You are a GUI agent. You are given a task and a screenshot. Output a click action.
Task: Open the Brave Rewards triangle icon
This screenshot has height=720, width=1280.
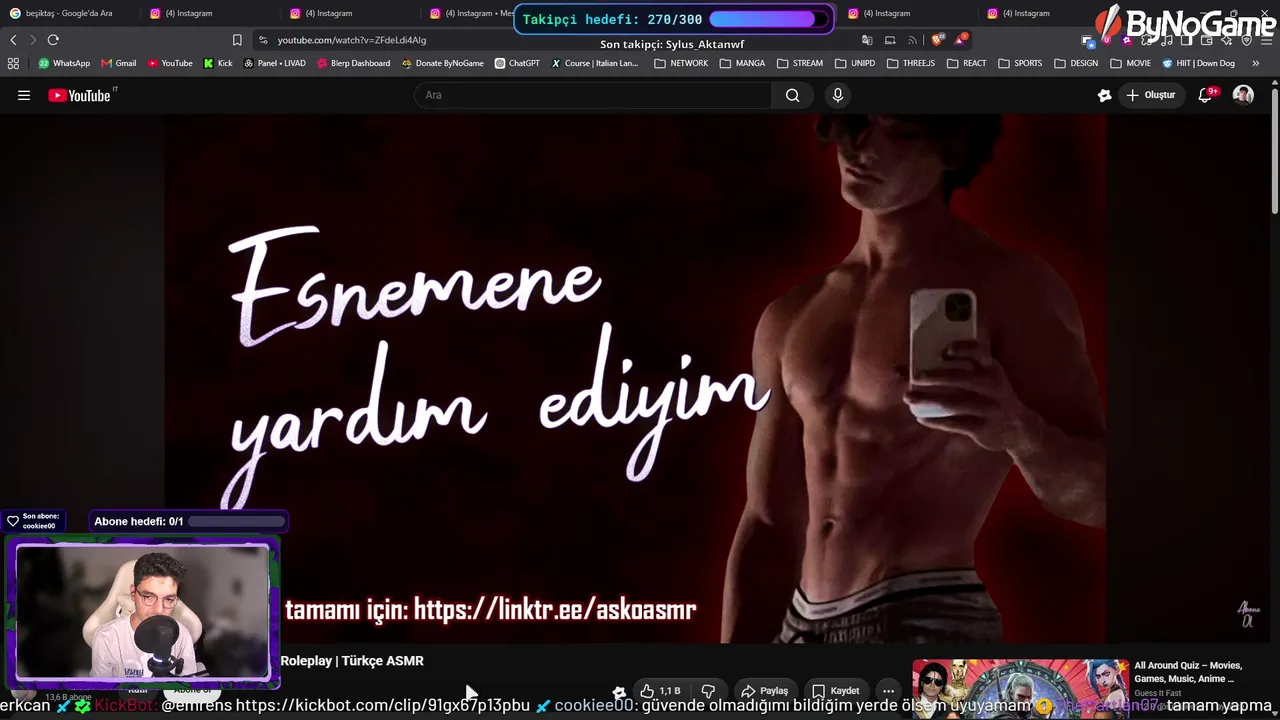960,40
